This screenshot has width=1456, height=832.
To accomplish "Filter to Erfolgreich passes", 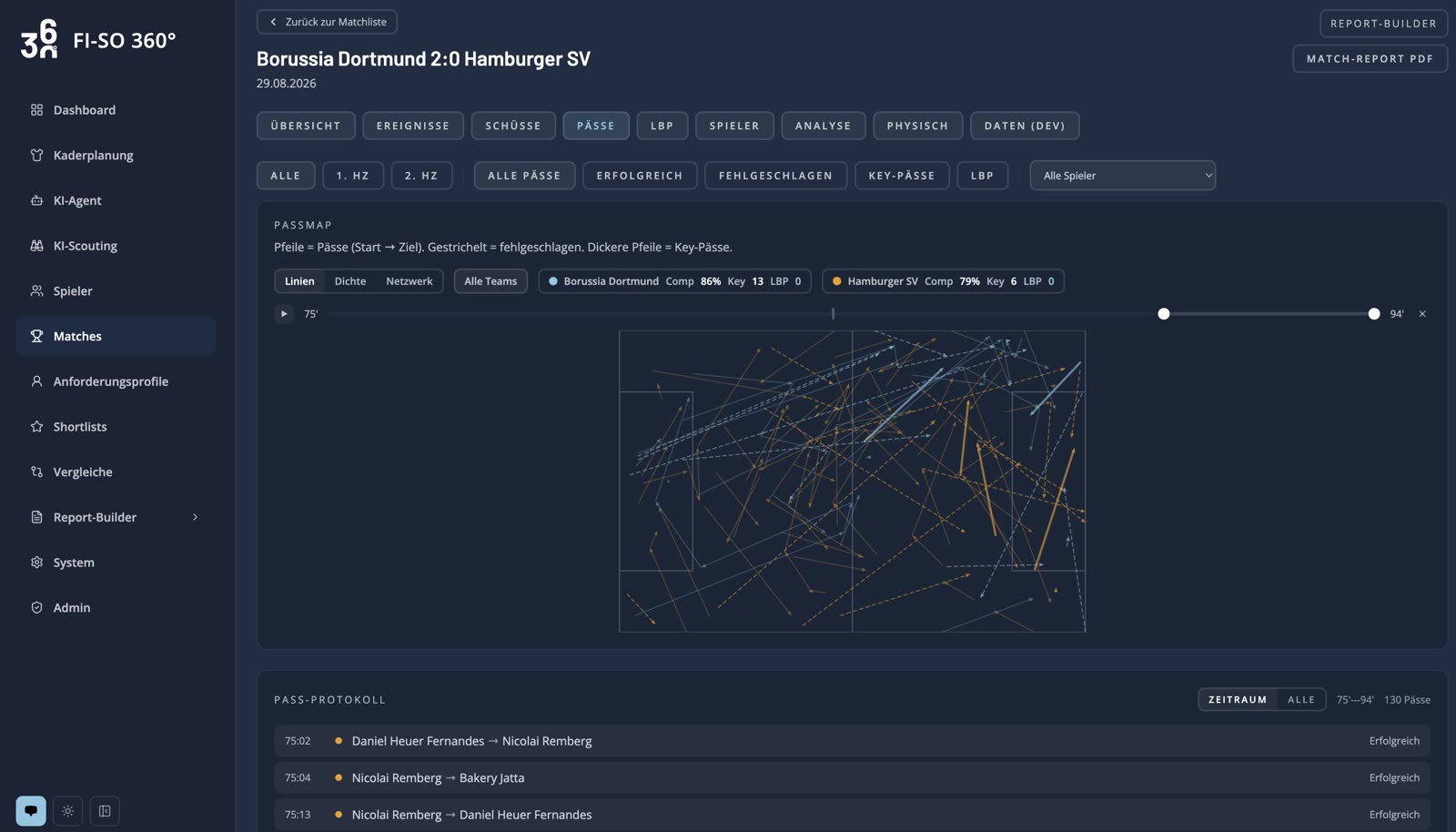I will pos(640,176).
